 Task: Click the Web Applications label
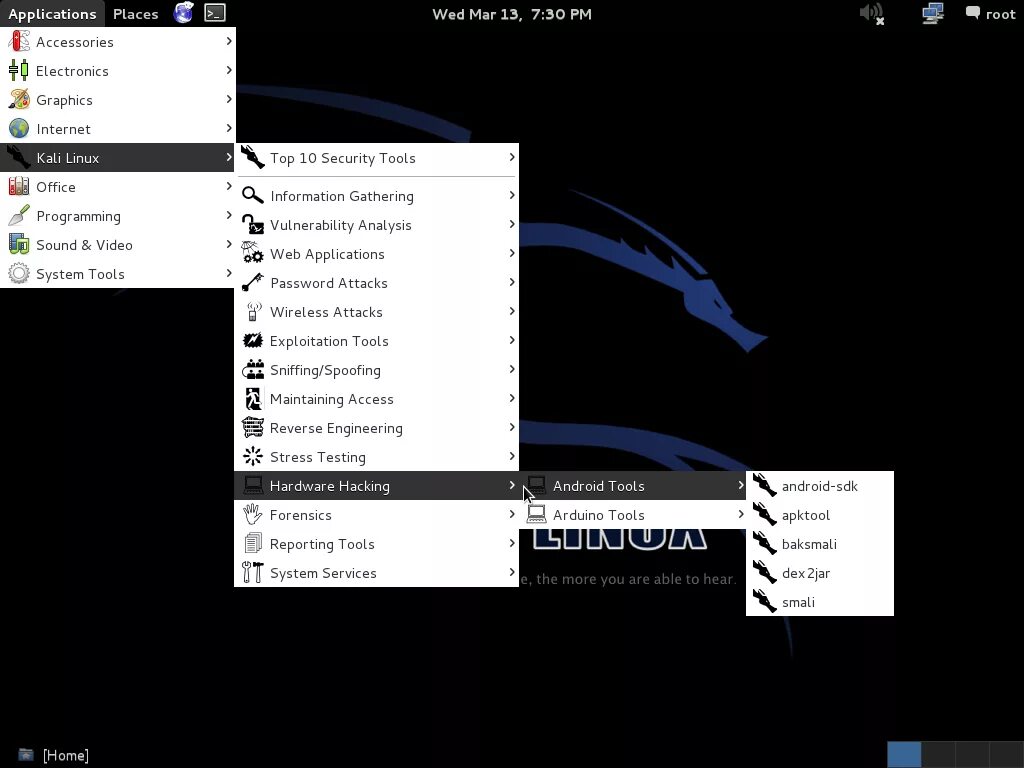pos(327,254)
